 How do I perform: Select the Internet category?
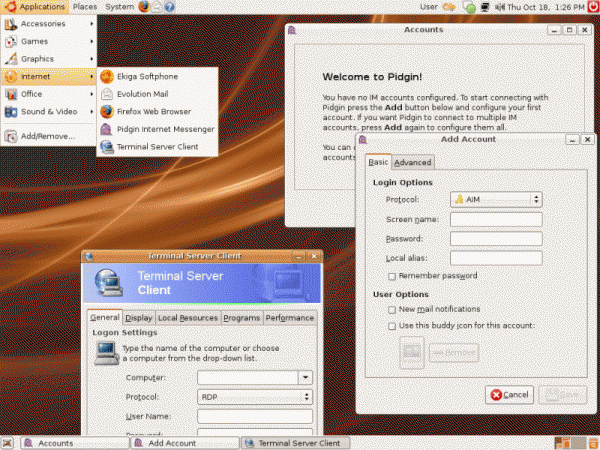pos(49,77)
